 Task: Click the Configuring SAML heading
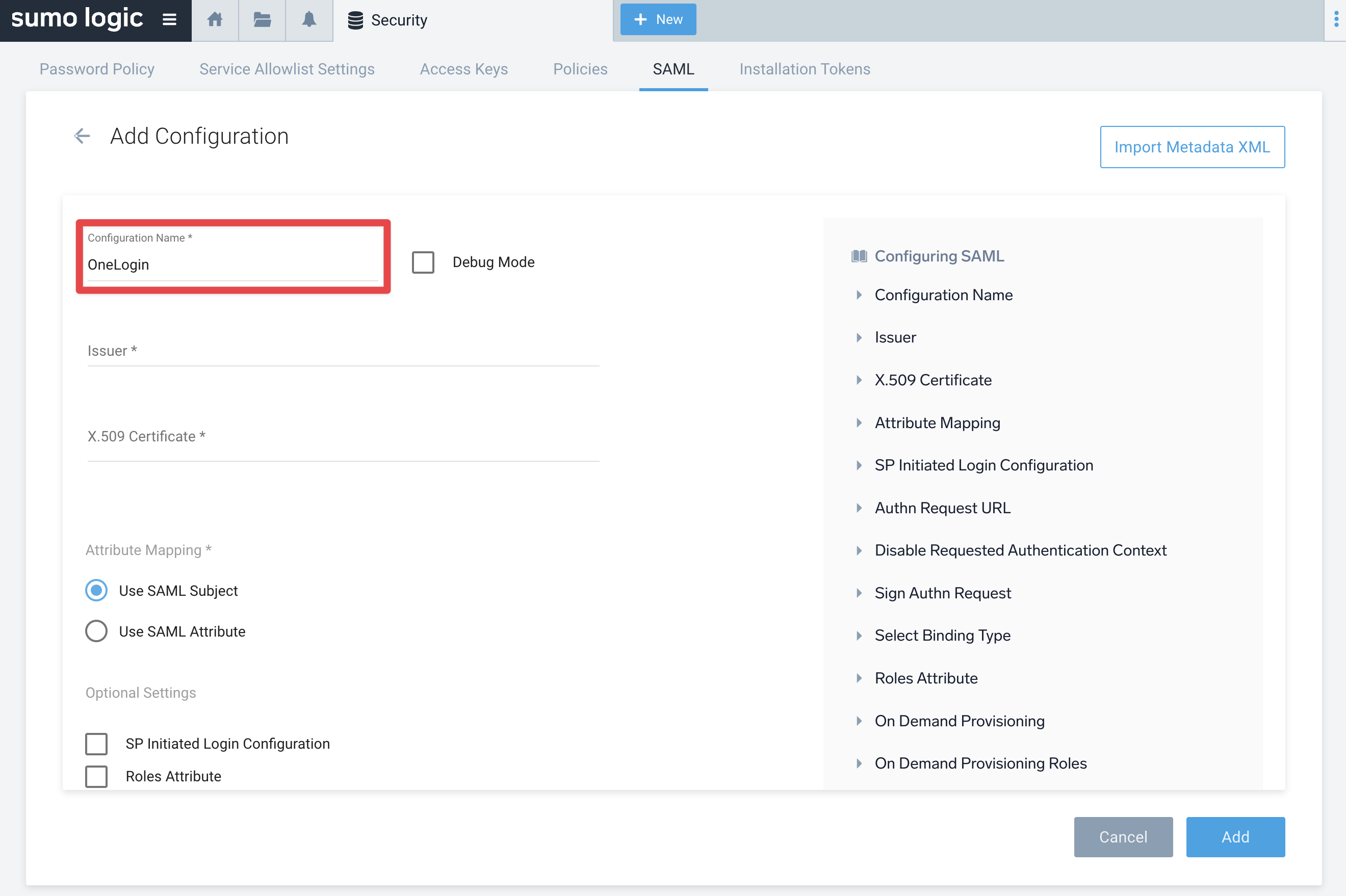point(939,256)
